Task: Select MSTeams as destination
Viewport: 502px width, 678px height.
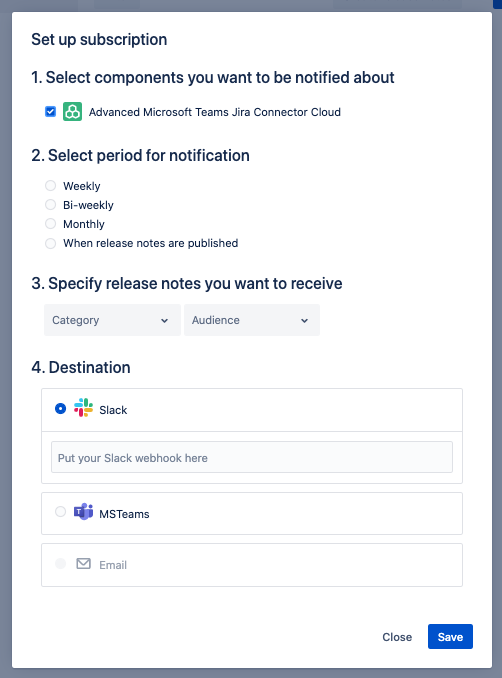Action: (61, 512)
